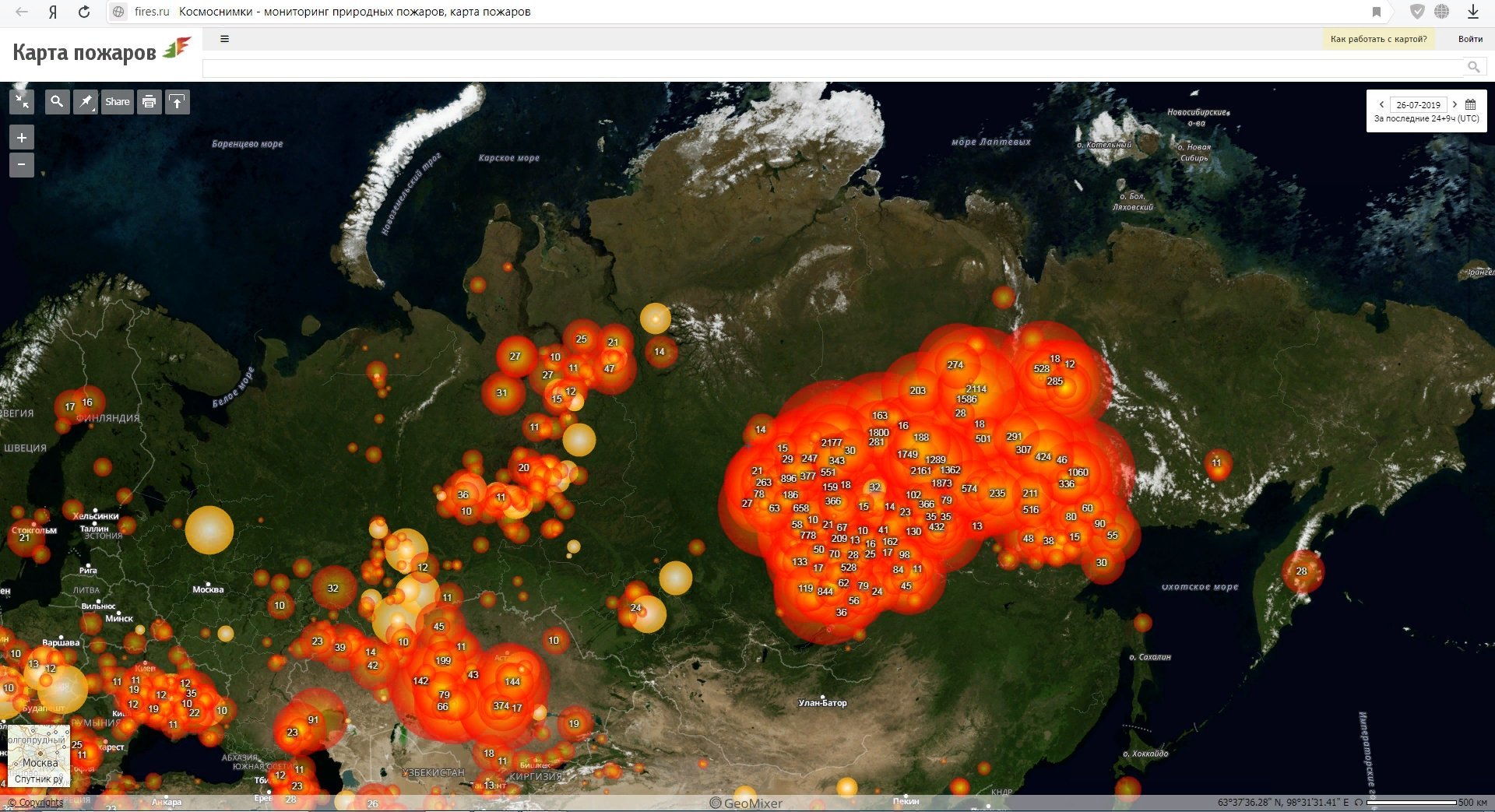Click the site info globe icon before fires.ru
Viewport: 1495px width, 812px height.
118,12
